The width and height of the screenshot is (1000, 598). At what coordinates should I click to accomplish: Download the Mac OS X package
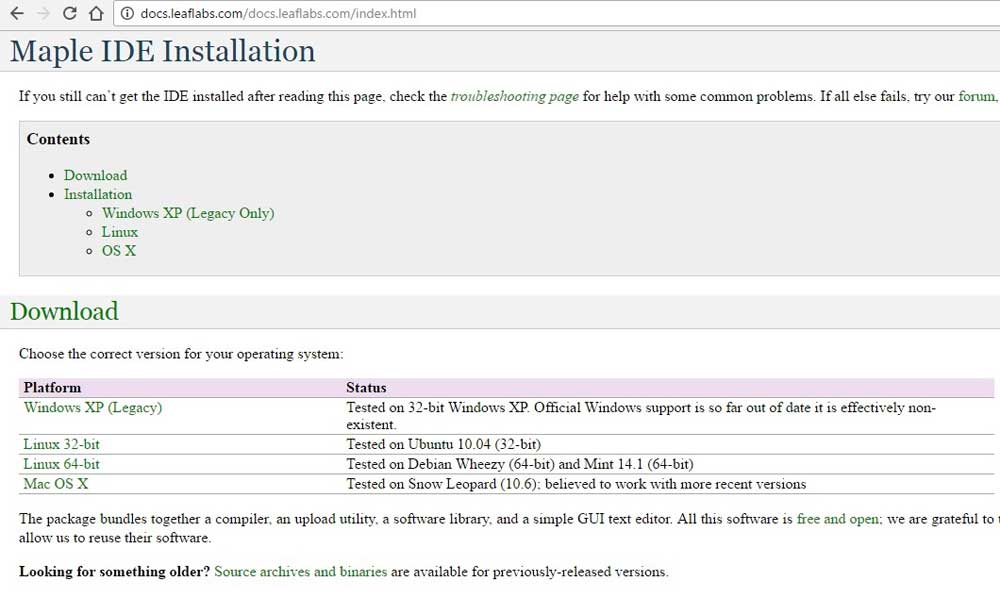(56, 484)
